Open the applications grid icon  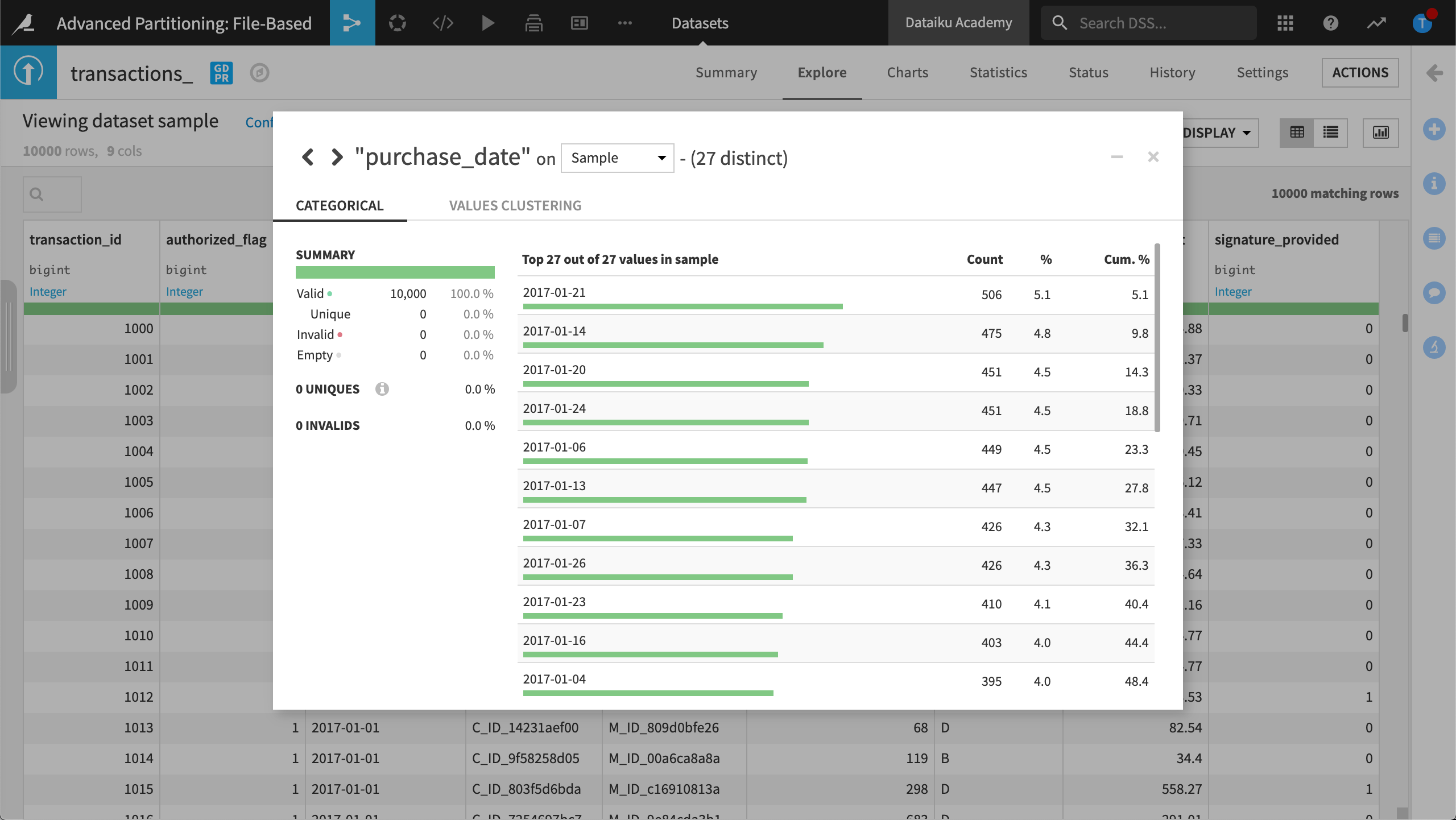(x=1285, y=23)
